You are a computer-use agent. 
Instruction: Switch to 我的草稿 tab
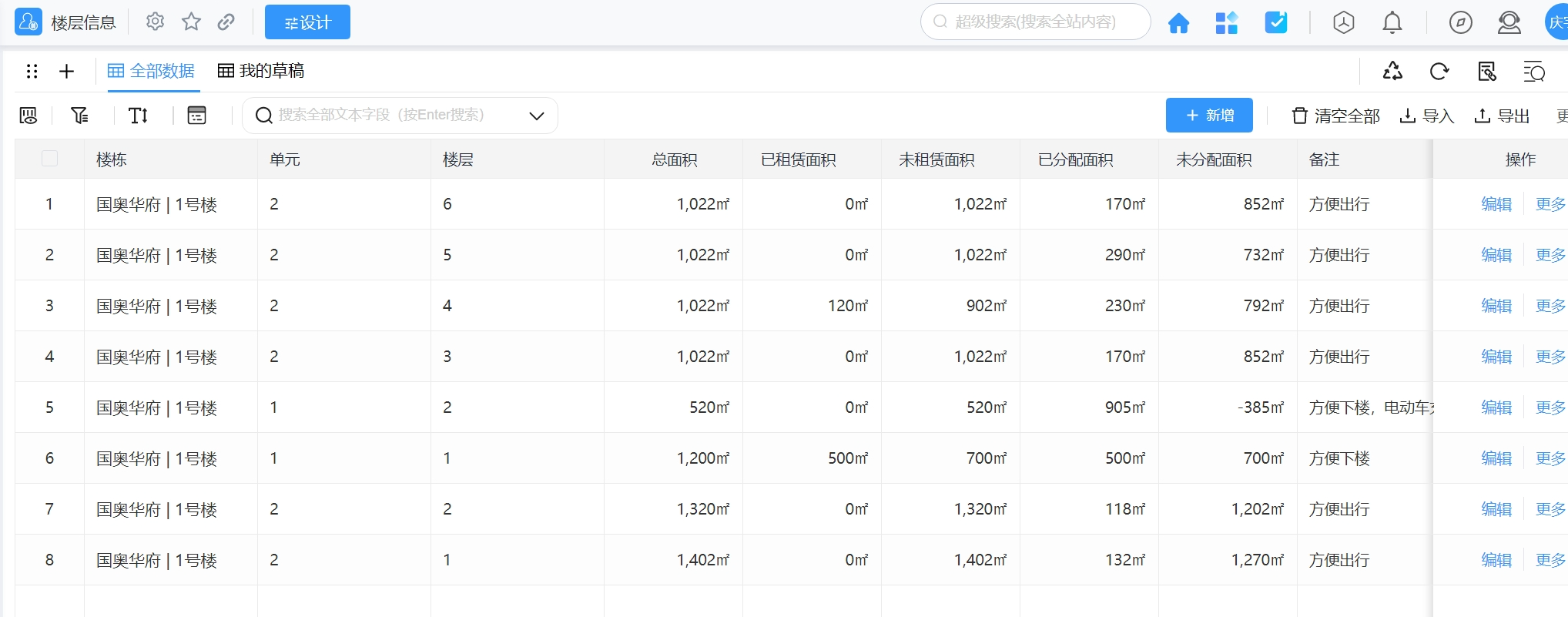[x=261, y=71]
